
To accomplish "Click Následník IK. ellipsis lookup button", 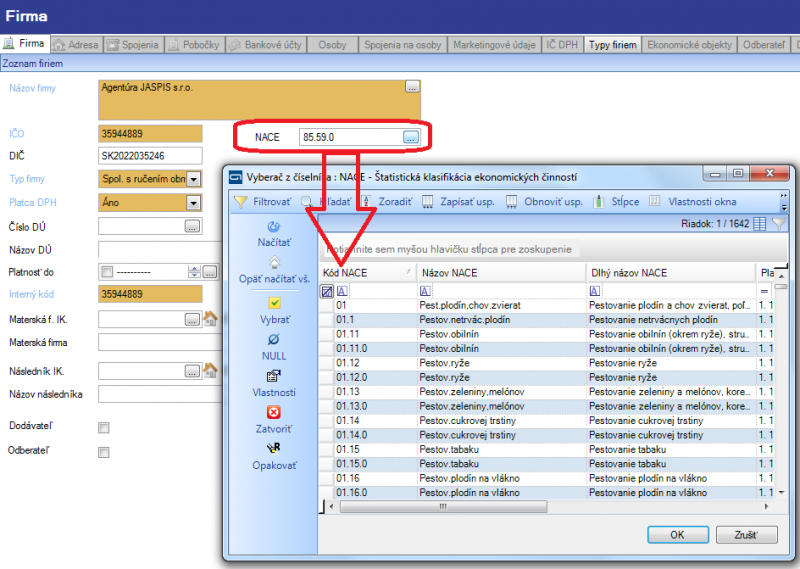I will [x=192, y=371].
